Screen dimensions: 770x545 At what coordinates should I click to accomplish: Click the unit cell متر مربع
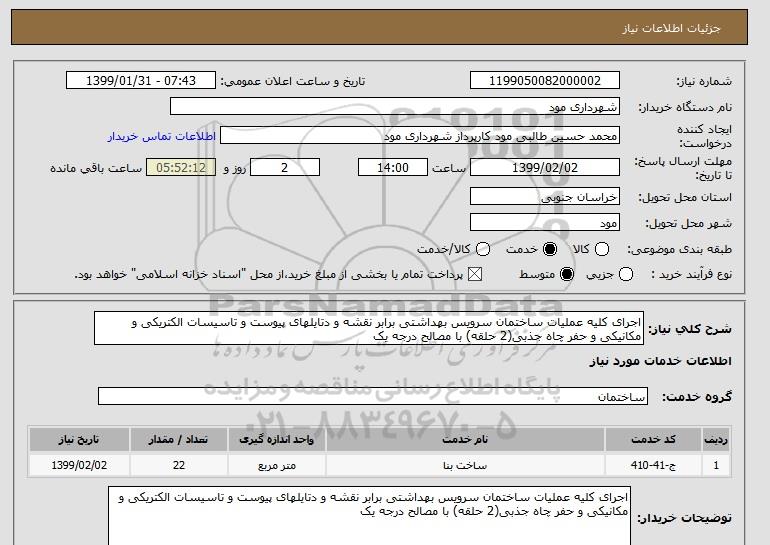276,465
